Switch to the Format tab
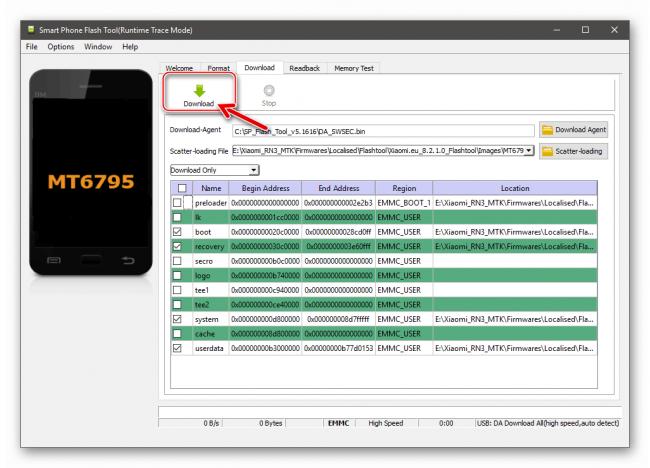The height and width of the screenshot is (468, 650). [218, 68]
